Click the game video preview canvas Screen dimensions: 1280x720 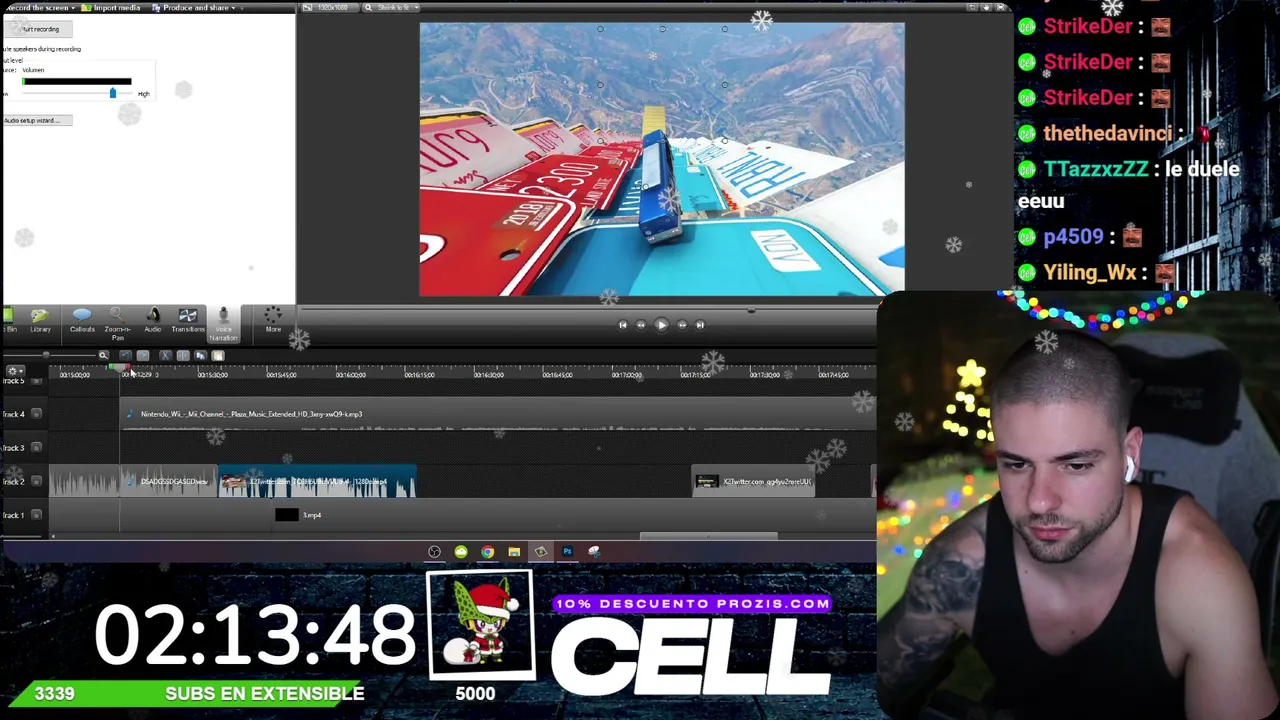tap(662, 160)
